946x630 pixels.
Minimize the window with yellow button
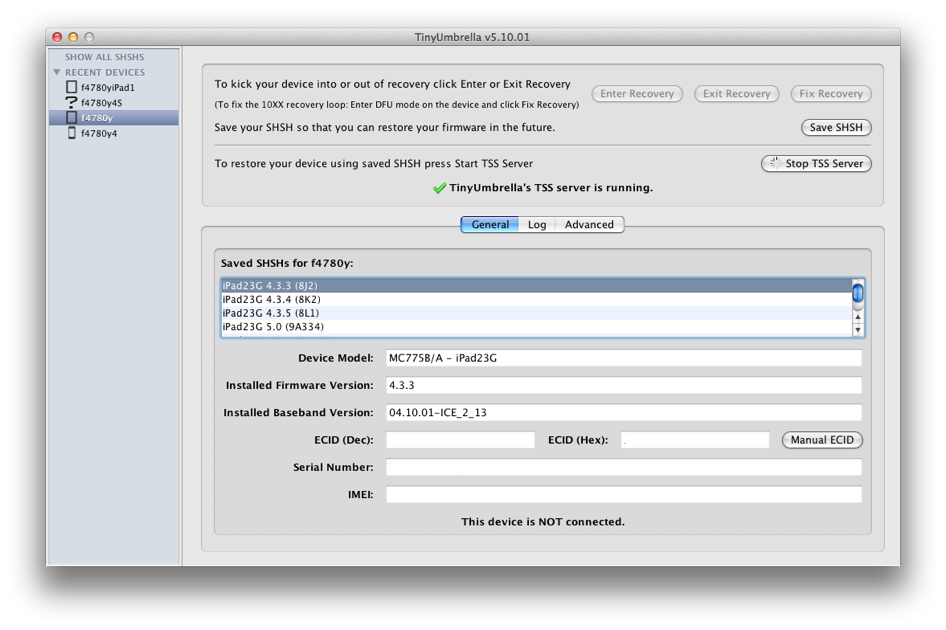point(73,37)
